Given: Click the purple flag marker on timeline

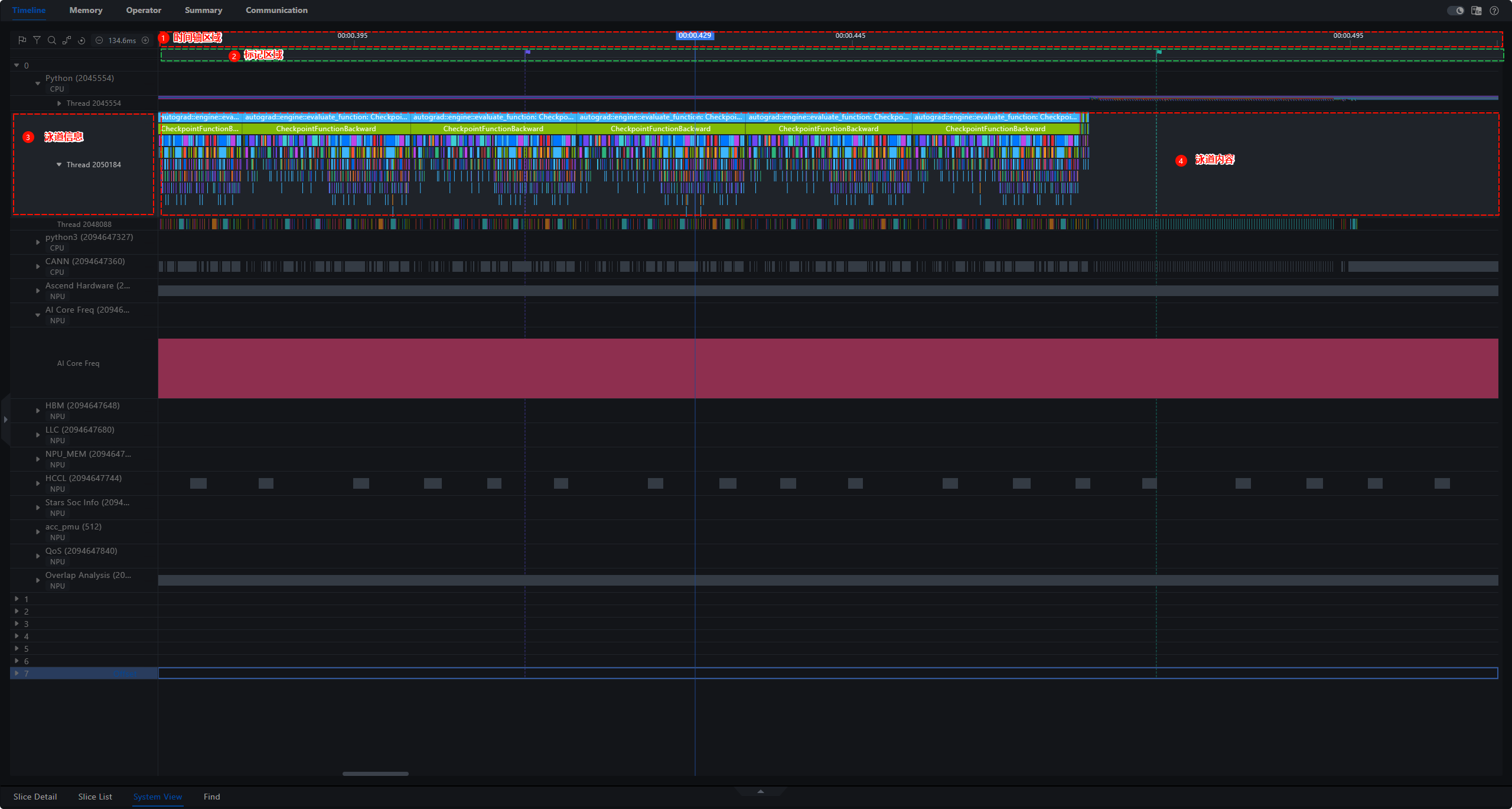Looking at the screenshot, I should (527, 53).
